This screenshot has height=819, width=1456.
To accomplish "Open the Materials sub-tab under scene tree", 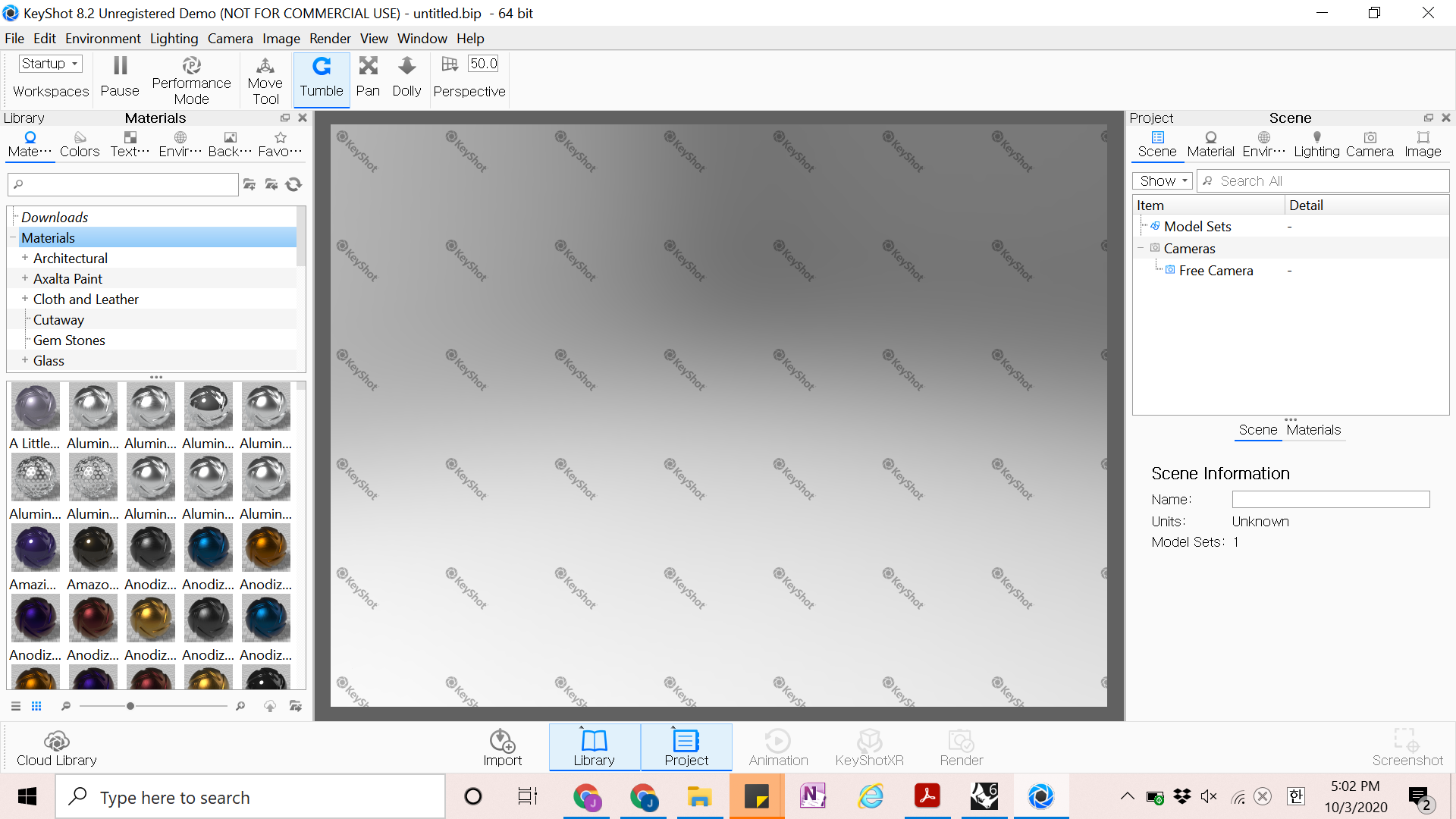I will click(x=1313, y=430).
